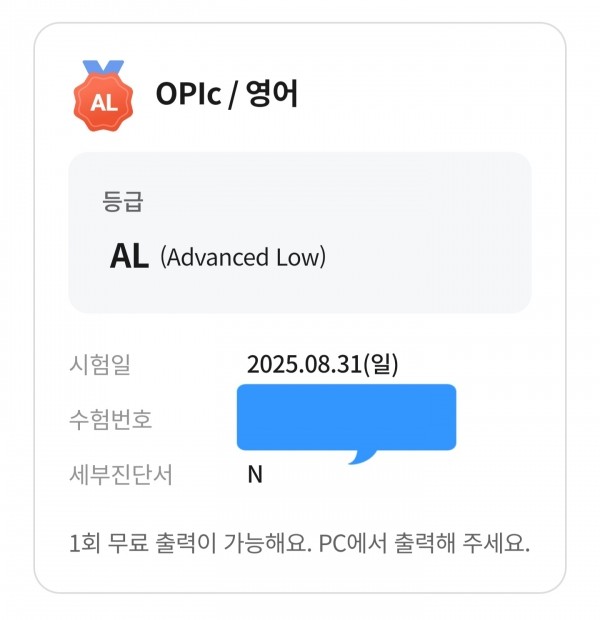Image resolution: width=600 pixels, height=620 pixels.
Task: Tap the bold AL grade text
Action: [x=129, y=256]
